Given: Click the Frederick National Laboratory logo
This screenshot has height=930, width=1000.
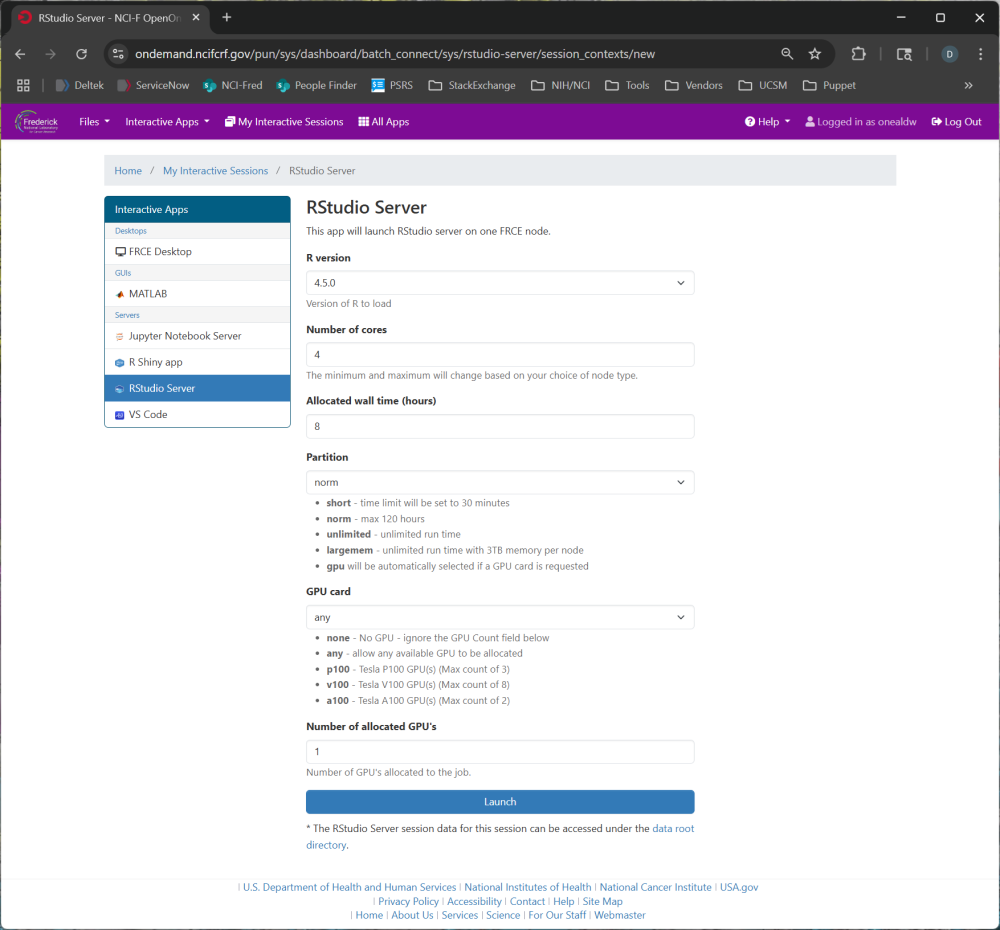Looking at the screenshot, I should pyautogui.click(x=37, y=122).
